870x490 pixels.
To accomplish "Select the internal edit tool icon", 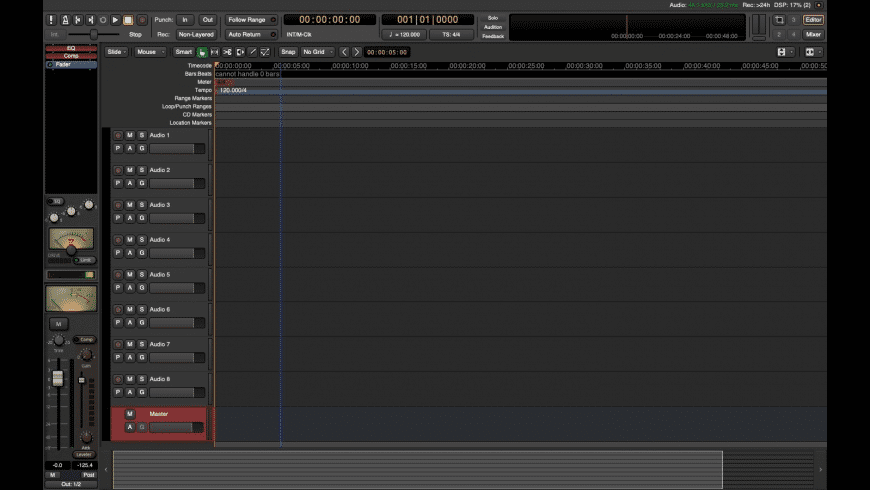I will [x=265, y=52].
